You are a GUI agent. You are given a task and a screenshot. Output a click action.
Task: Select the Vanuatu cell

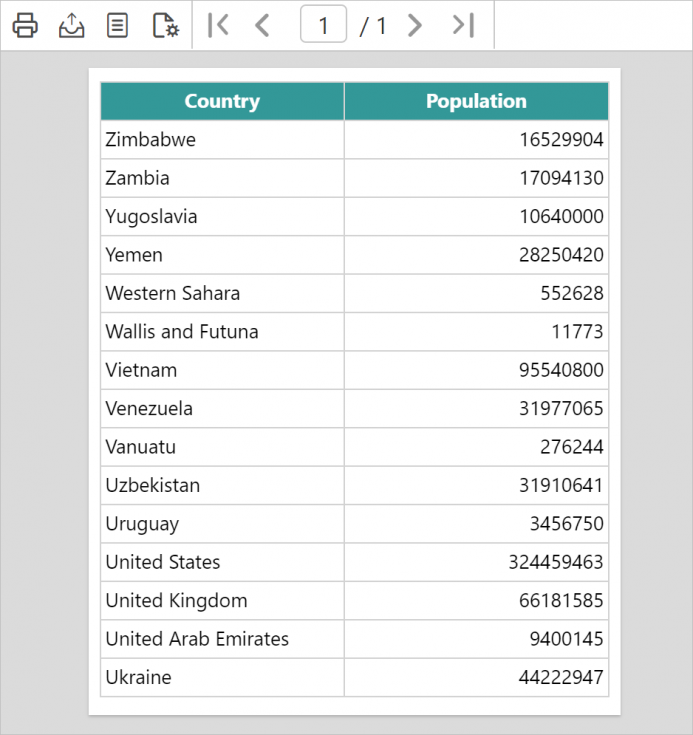coord(222,447)
